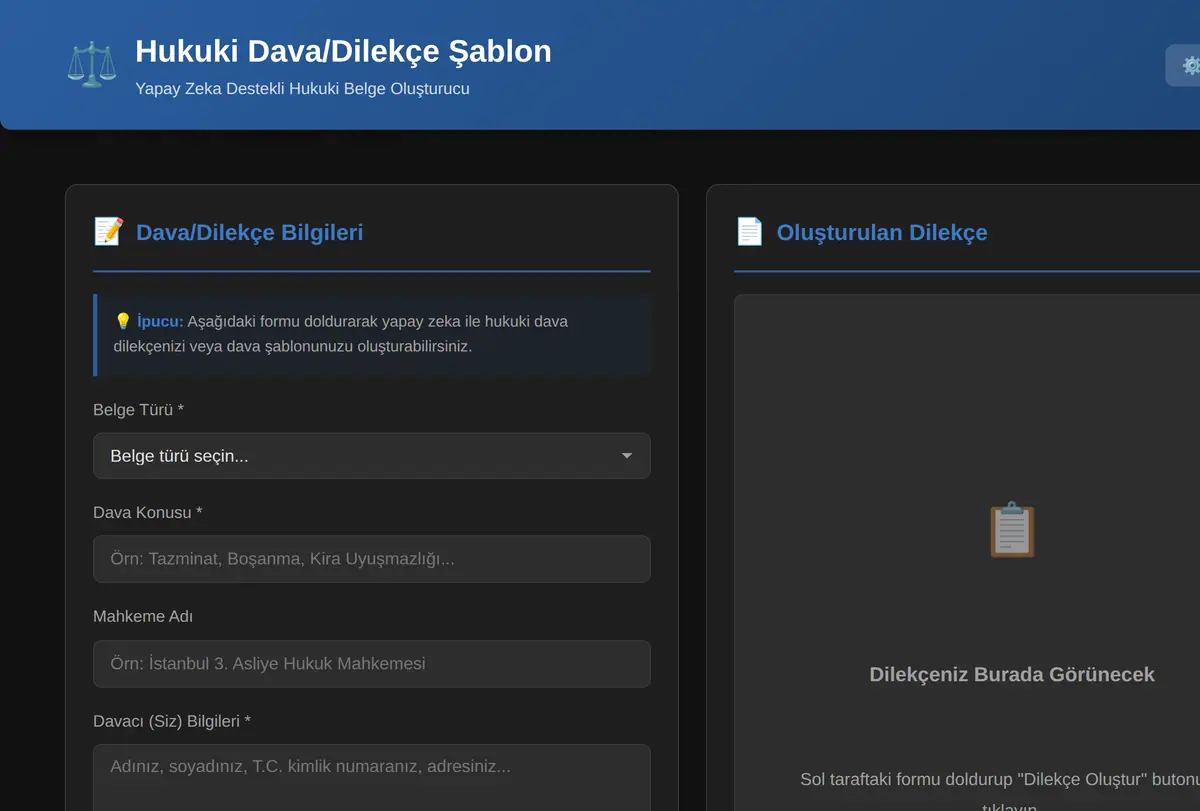Image resolution: width=1200 pixels, height=811 pixels.
Task: Focus the Dava Konusu input field
Action: [372, 559]
